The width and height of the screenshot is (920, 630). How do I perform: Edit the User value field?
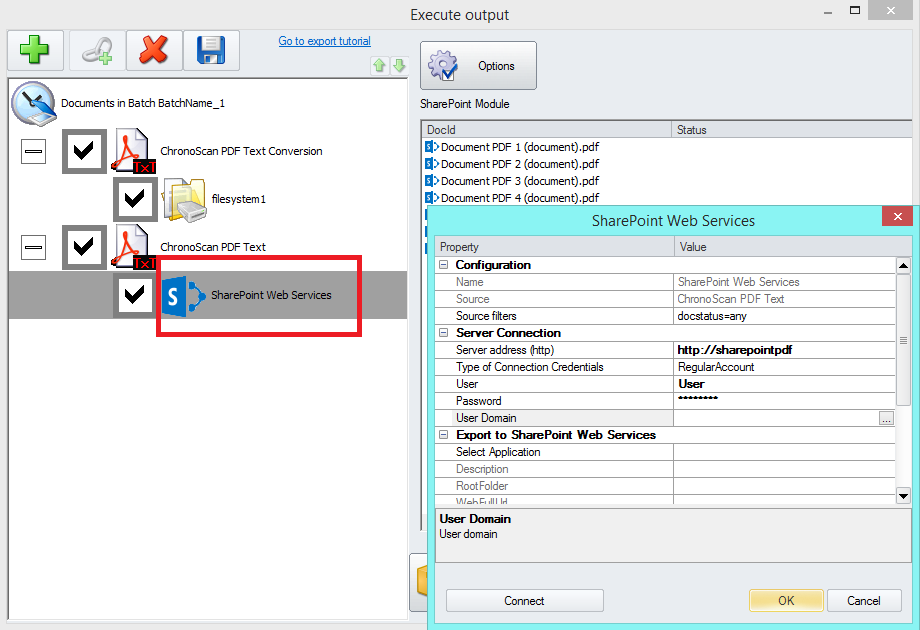[x=784, y=384]
